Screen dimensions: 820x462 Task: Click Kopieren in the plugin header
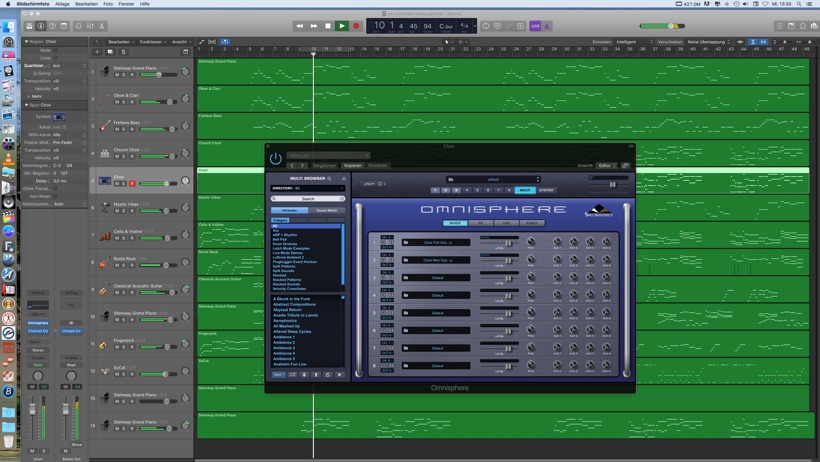[x=353, y=165]
